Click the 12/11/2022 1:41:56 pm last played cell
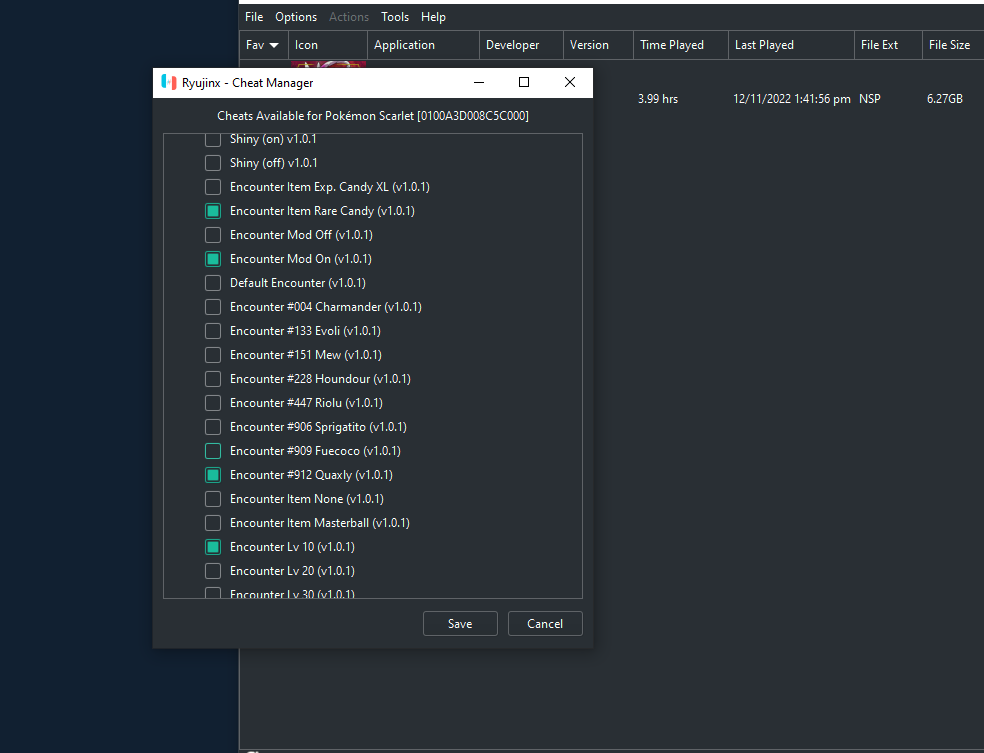984x753 pixels. tap(792, 99)
